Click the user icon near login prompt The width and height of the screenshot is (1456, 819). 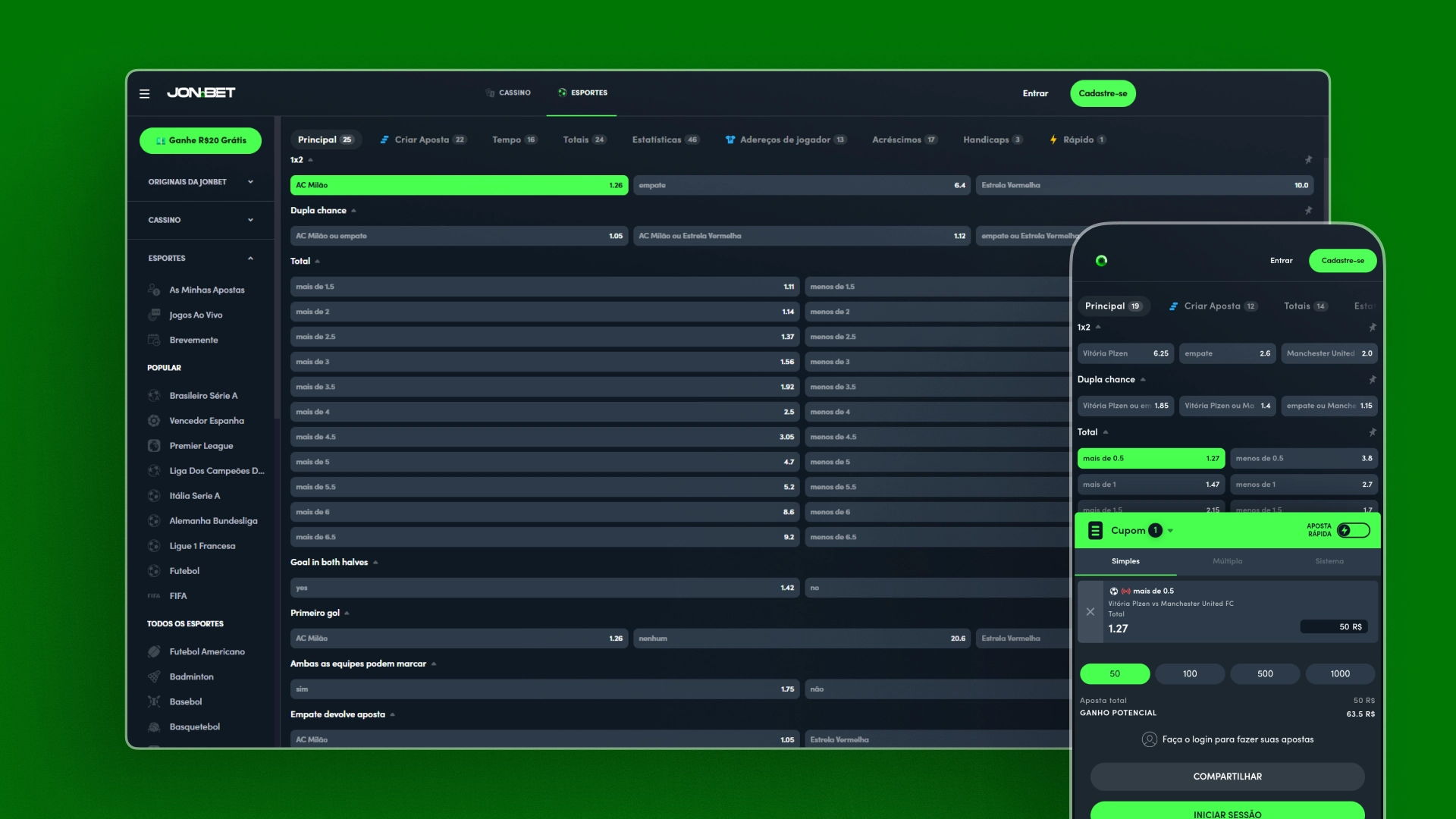tap(1149, 739)
